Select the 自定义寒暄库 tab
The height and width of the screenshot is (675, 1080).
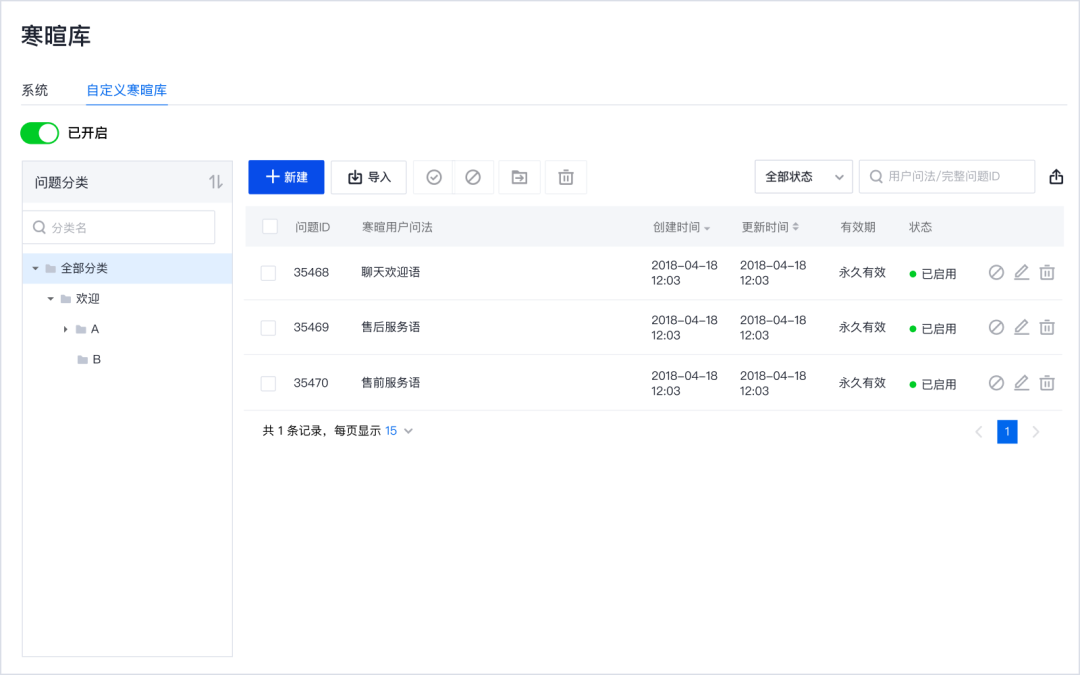click(x=126, y=90)
